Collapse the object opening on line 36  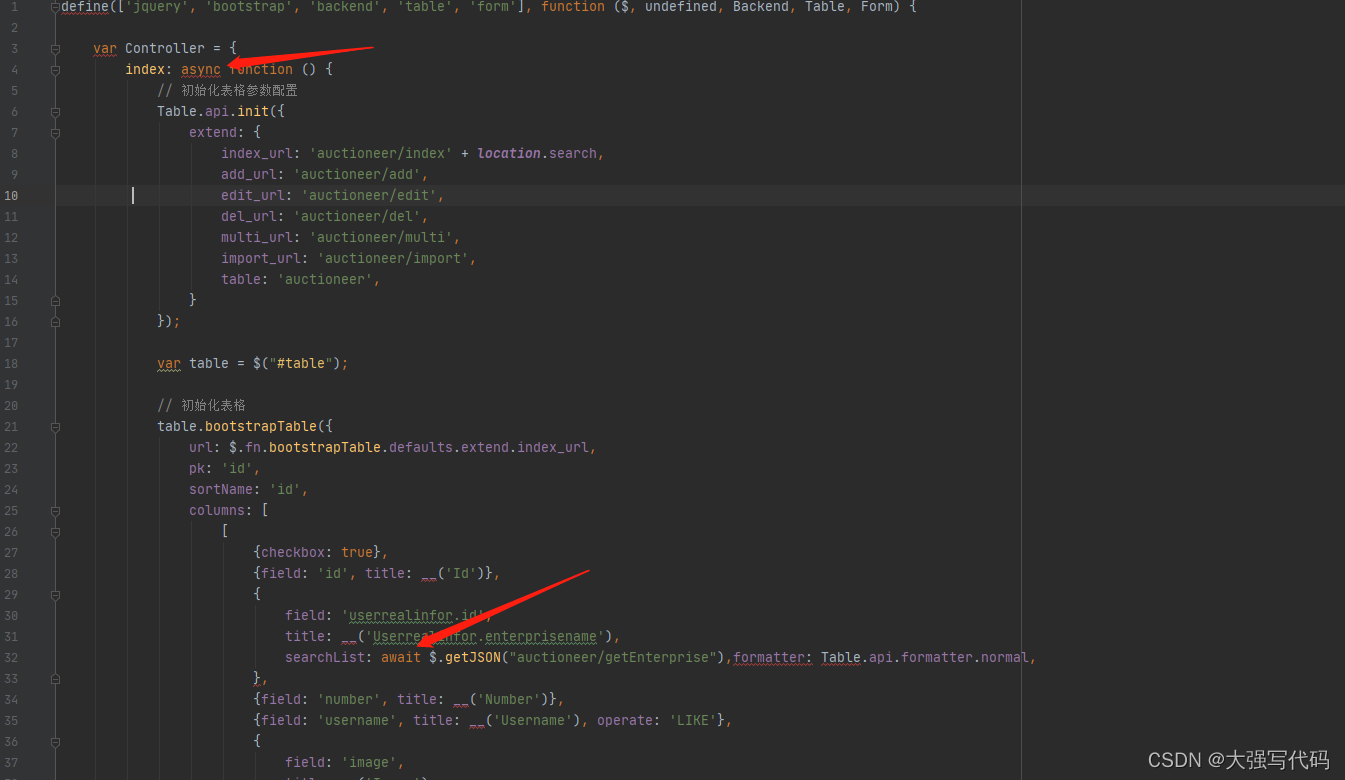pyautogui.click(x=55, y=741)
